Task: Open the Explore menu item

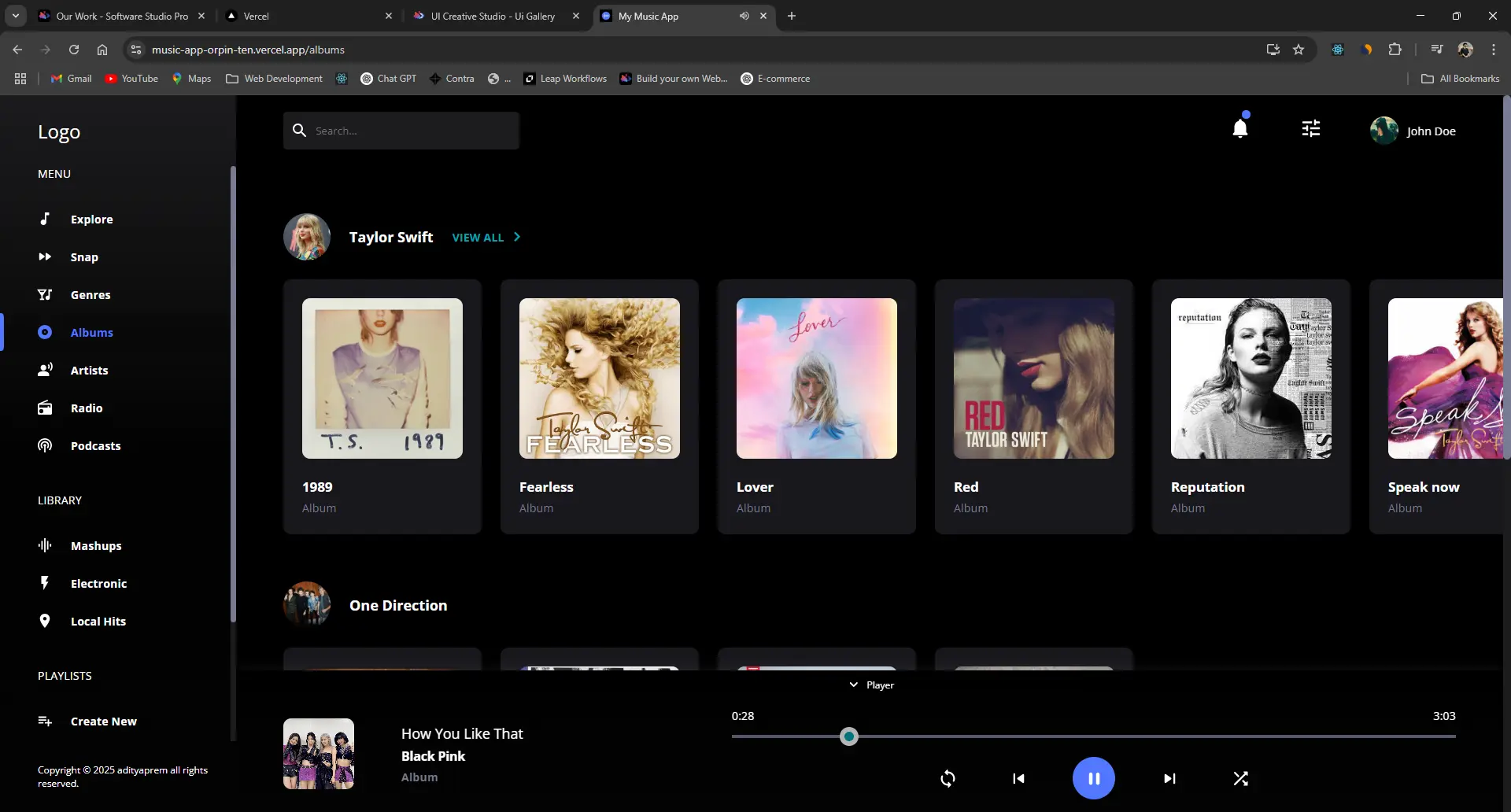Action: click(x=91, y=219)
